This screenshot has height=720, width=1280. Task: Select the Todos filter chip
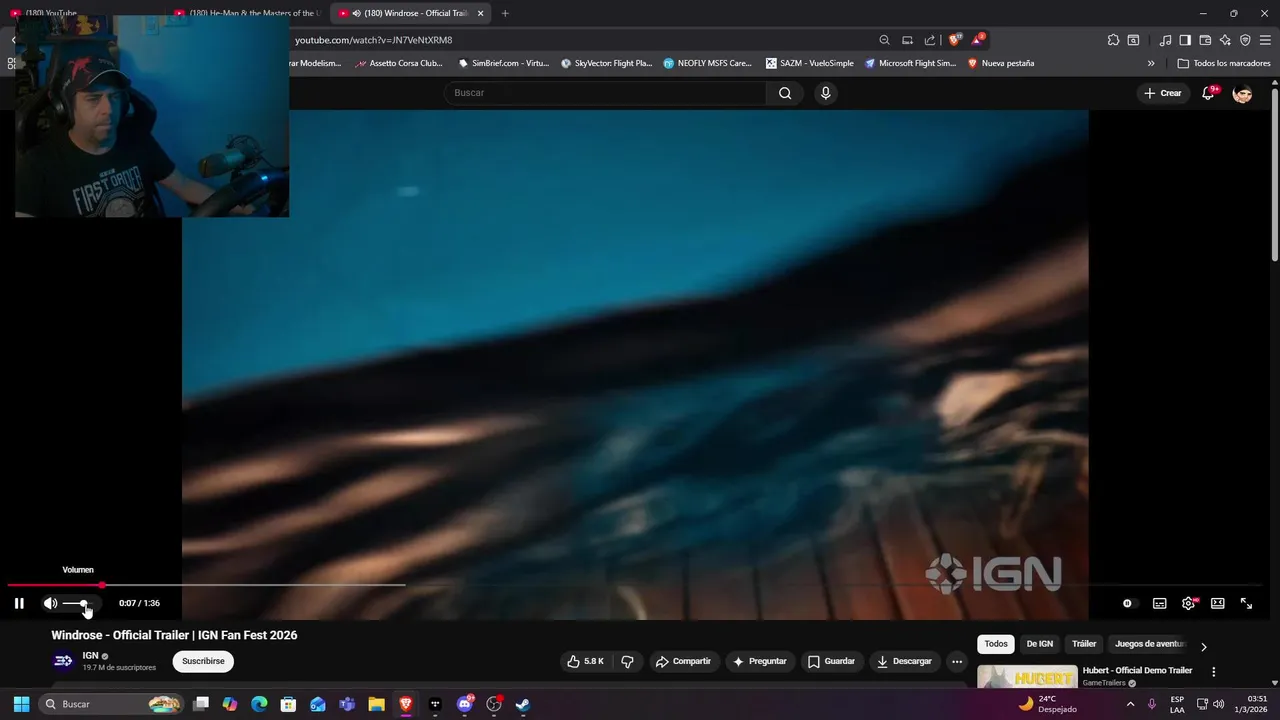tap(996, 644)
